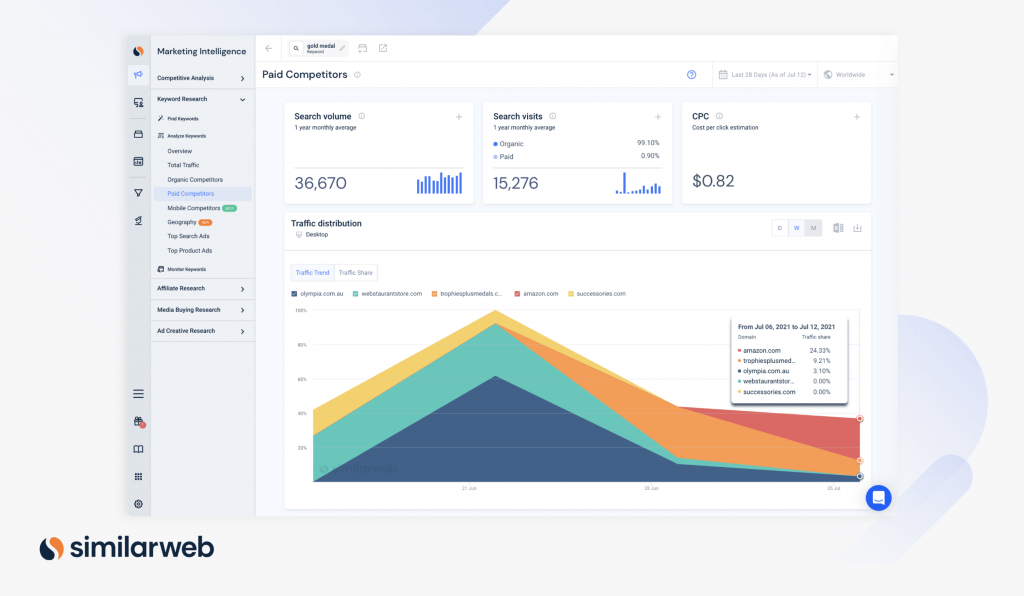Click Top Search Ads link

pos(188,236)
